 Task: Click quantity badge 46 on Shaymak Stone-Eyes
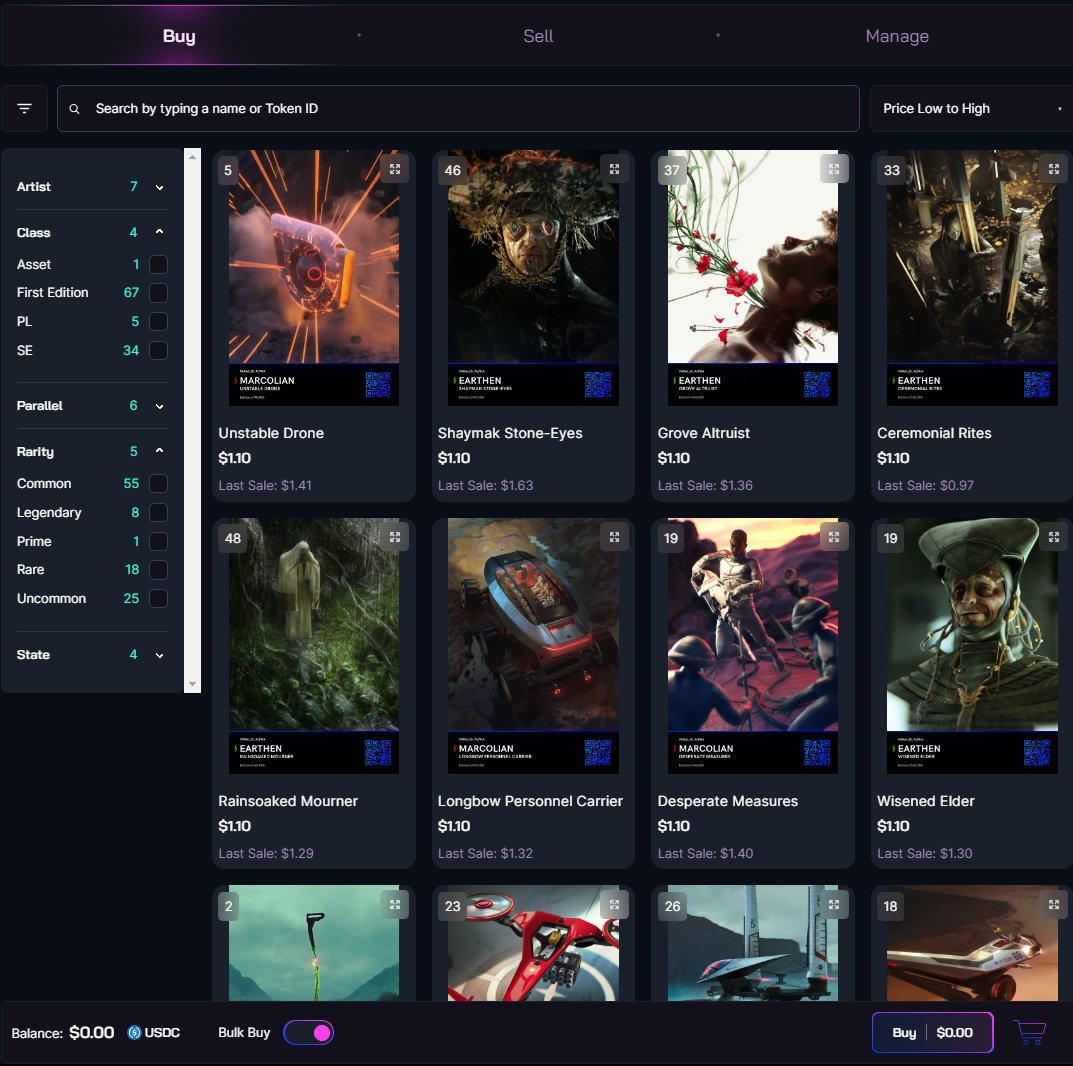point(452,170)
